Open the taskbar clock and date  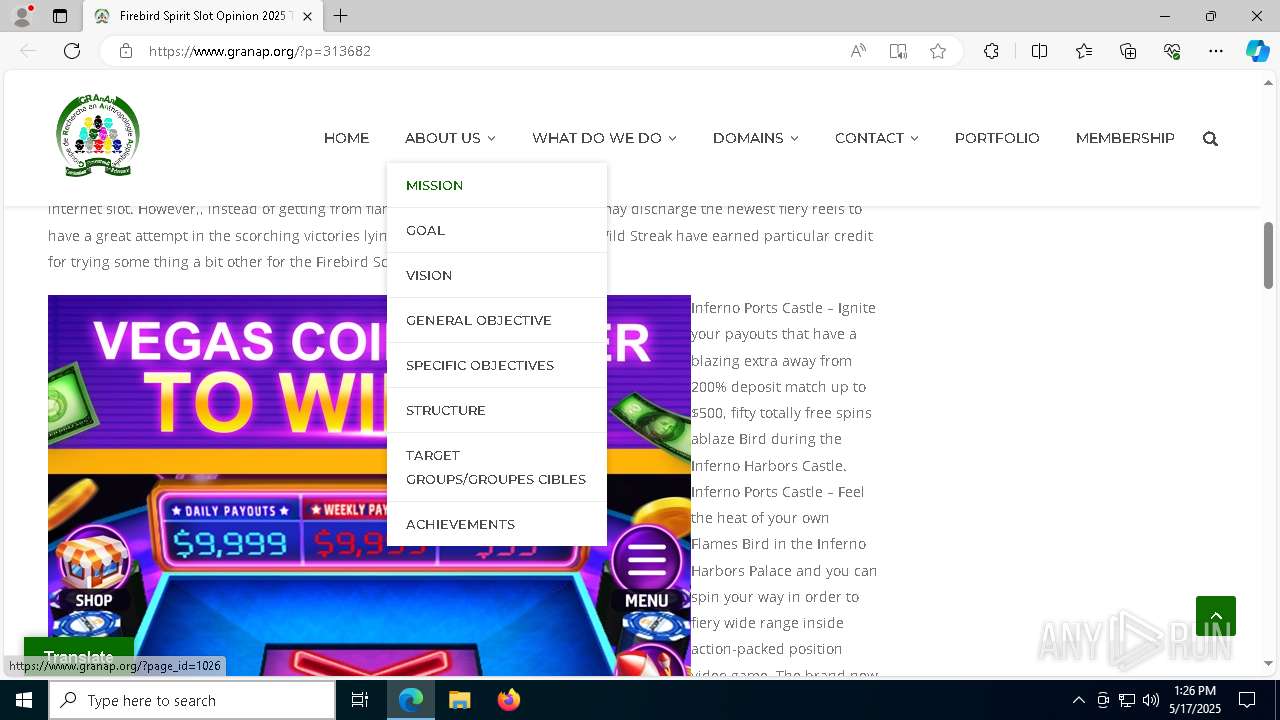(1195, 700)
